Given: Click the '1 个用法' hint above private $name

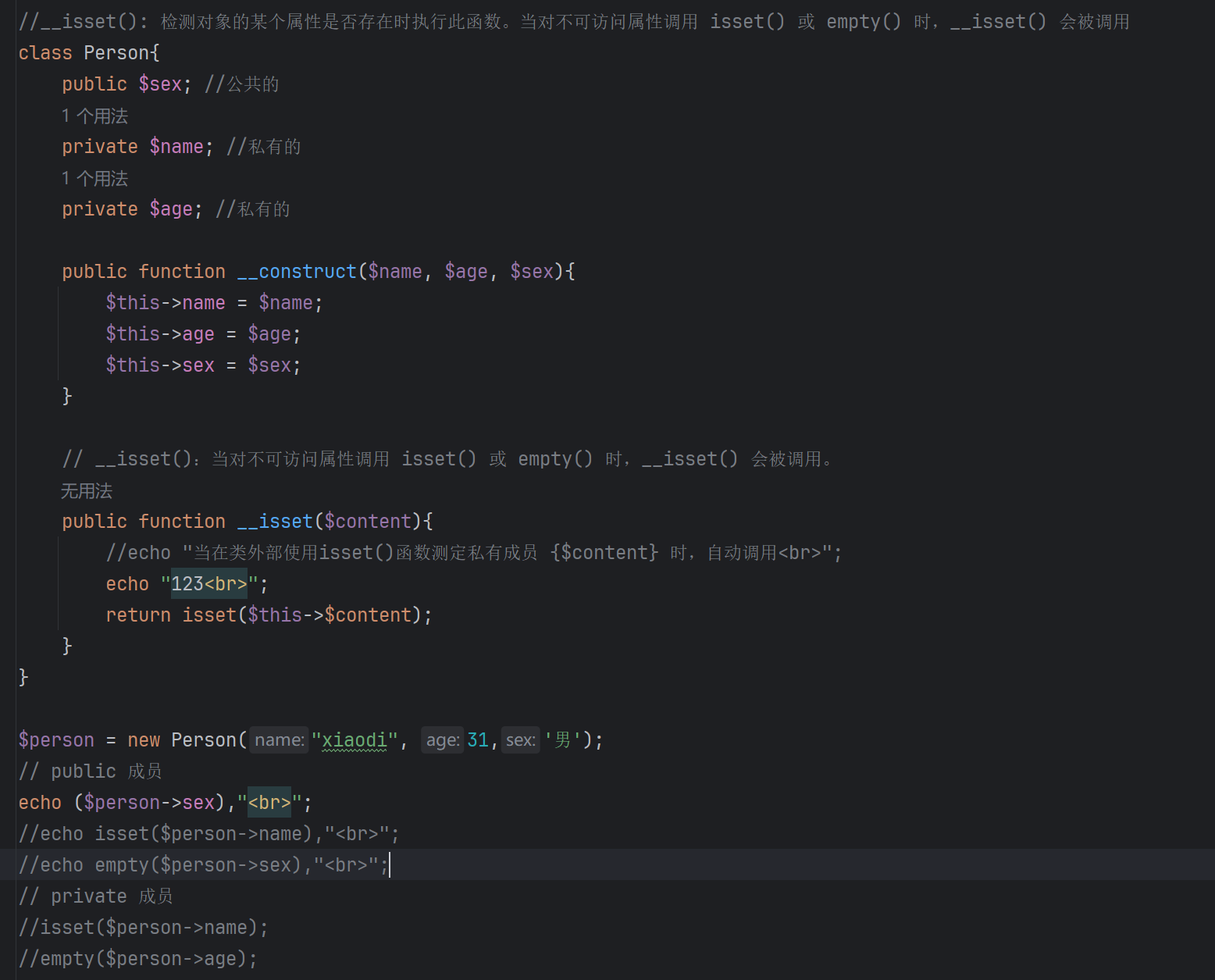Looking at the screenshot, I should tap(94, 116).
